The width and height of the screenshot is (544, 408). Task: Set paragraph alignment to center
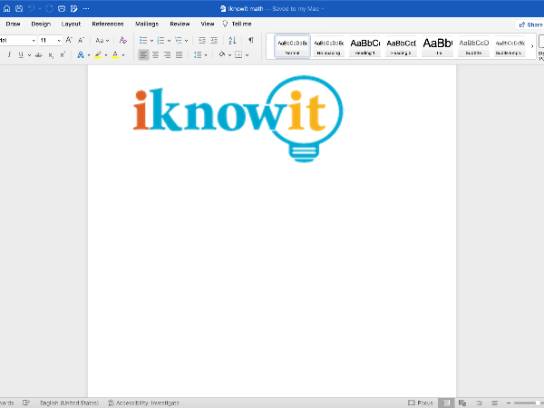tap(155, 55)
